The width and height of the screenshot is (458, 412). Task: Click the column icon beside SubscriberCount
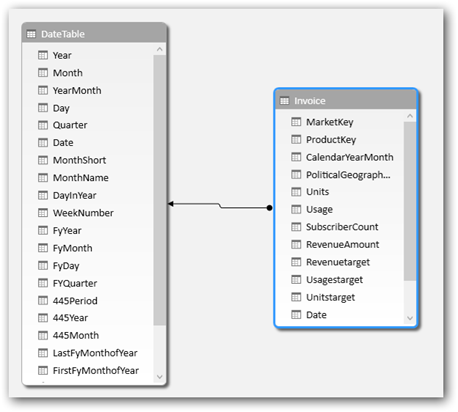pyautogui.click(x=296, y=227)
